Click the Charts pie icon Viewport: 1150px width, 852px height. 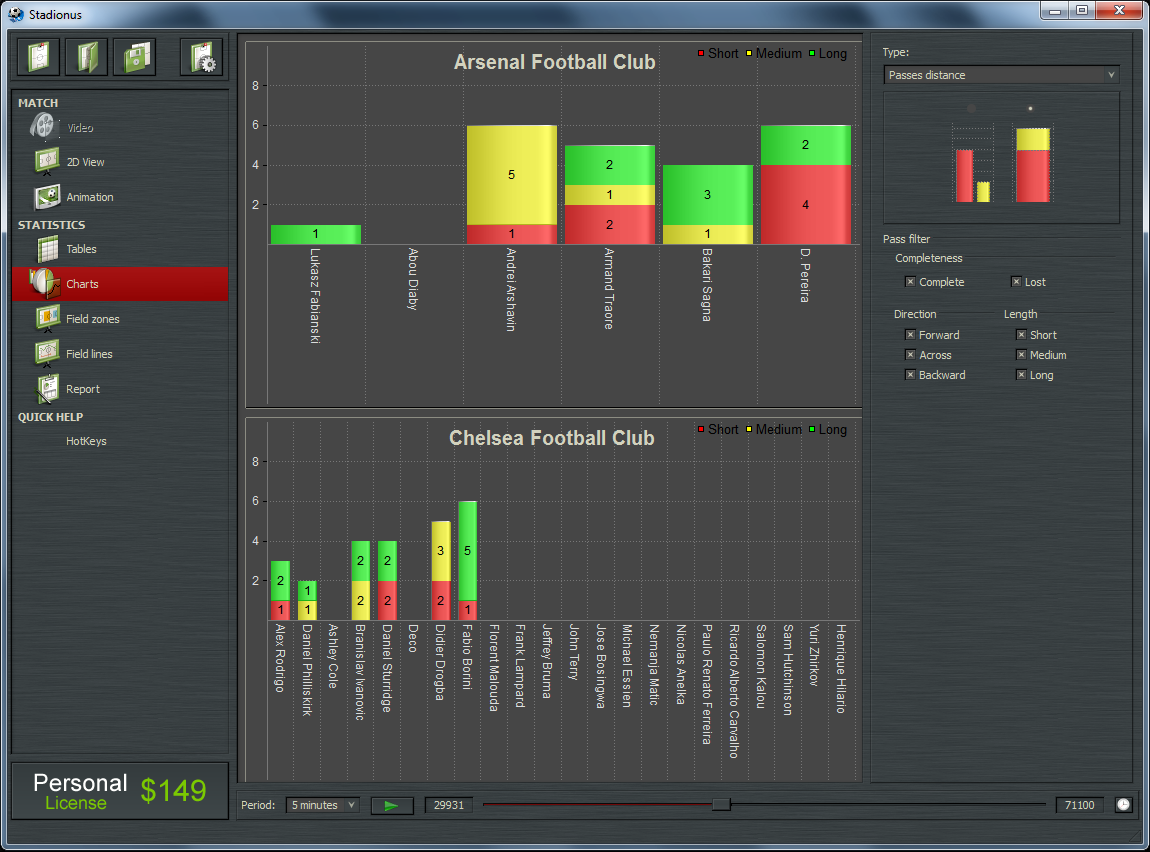[44, 283]
